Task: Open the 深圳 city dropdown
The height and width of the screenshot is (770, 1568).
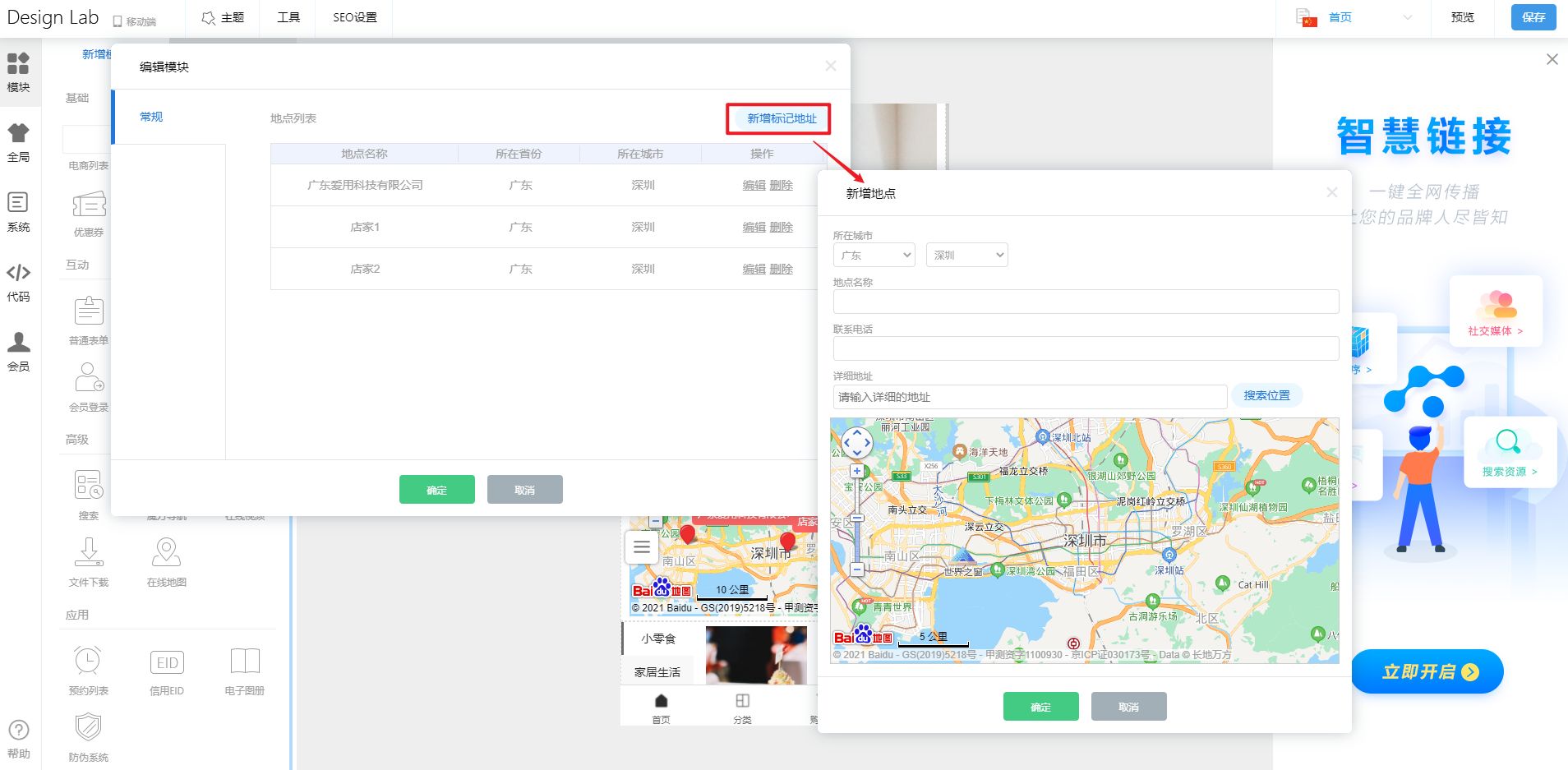Action: (967, 255)
